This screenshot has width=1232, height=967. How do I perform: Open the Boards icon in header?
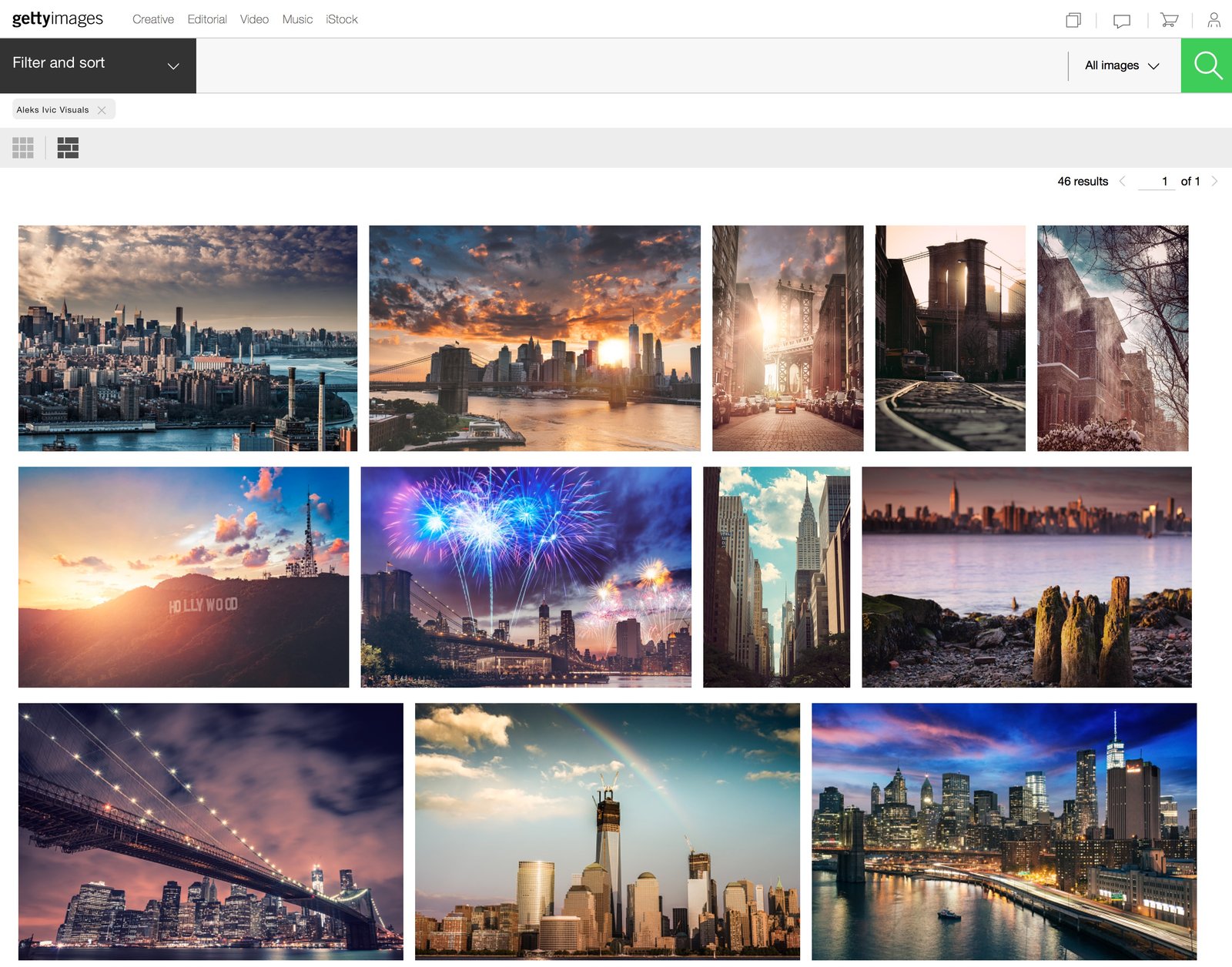coord(1073,20)
